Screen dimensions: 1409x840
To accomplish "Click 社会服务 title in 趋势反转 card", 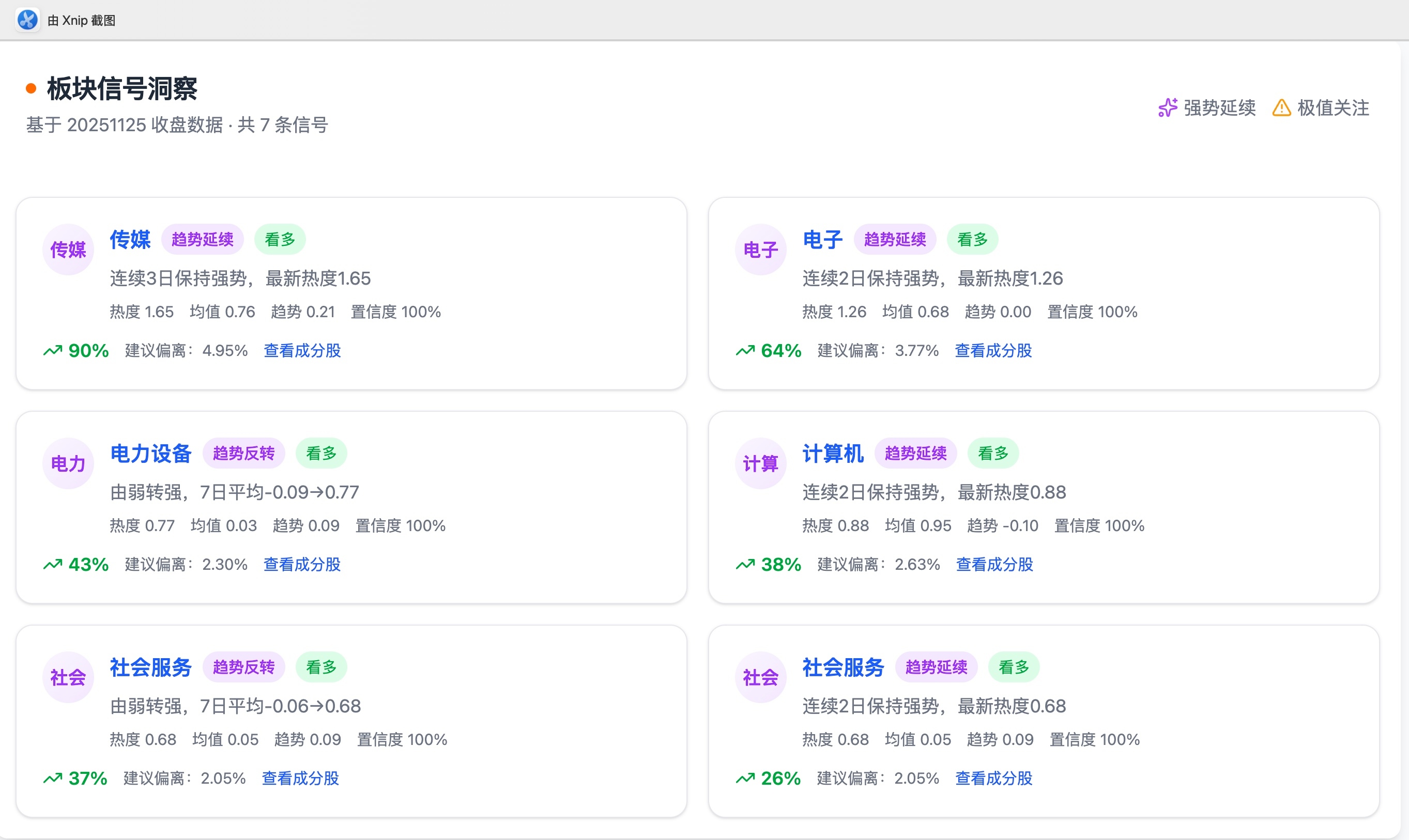I will pyautogui.click(x=150, y=667).
